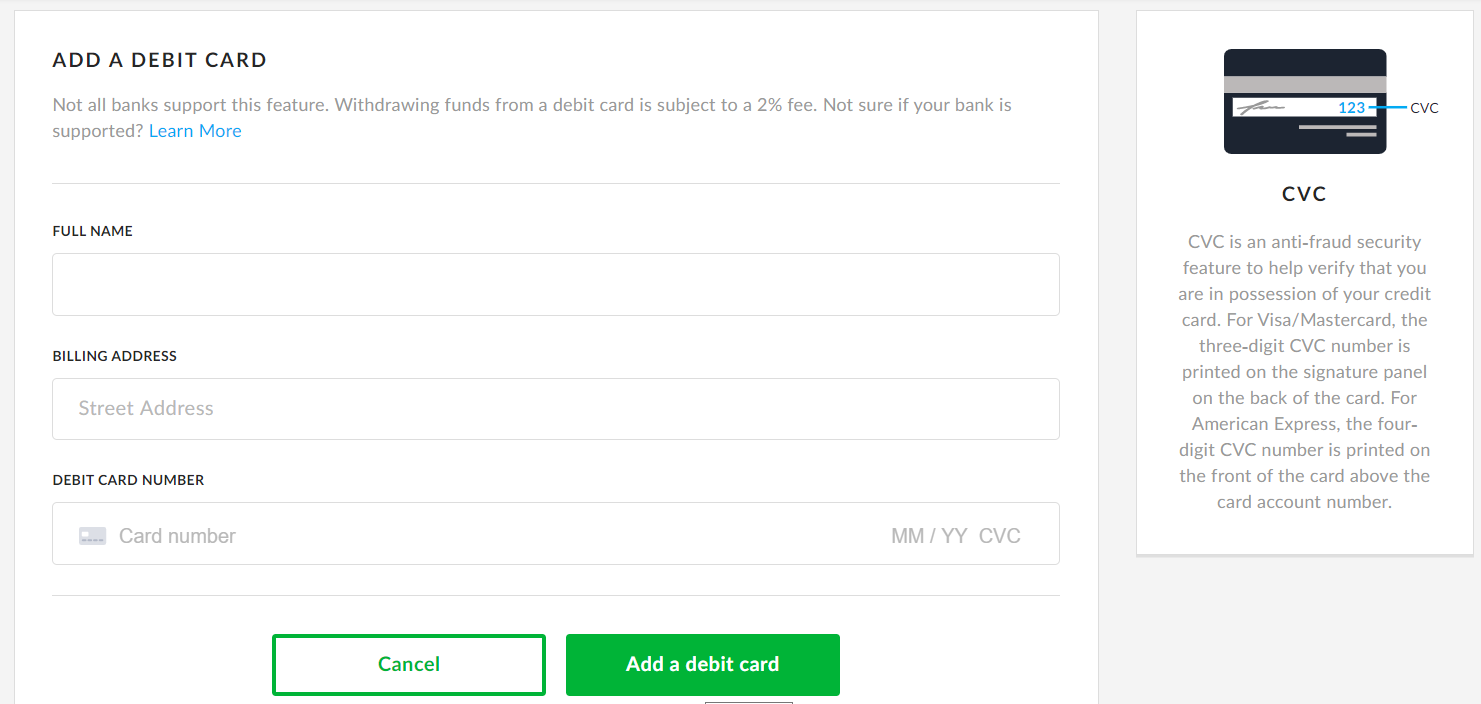Click the CVC field in the card row
The height and width of the screenshot is (704, 1481).
[x=999, y=535]
